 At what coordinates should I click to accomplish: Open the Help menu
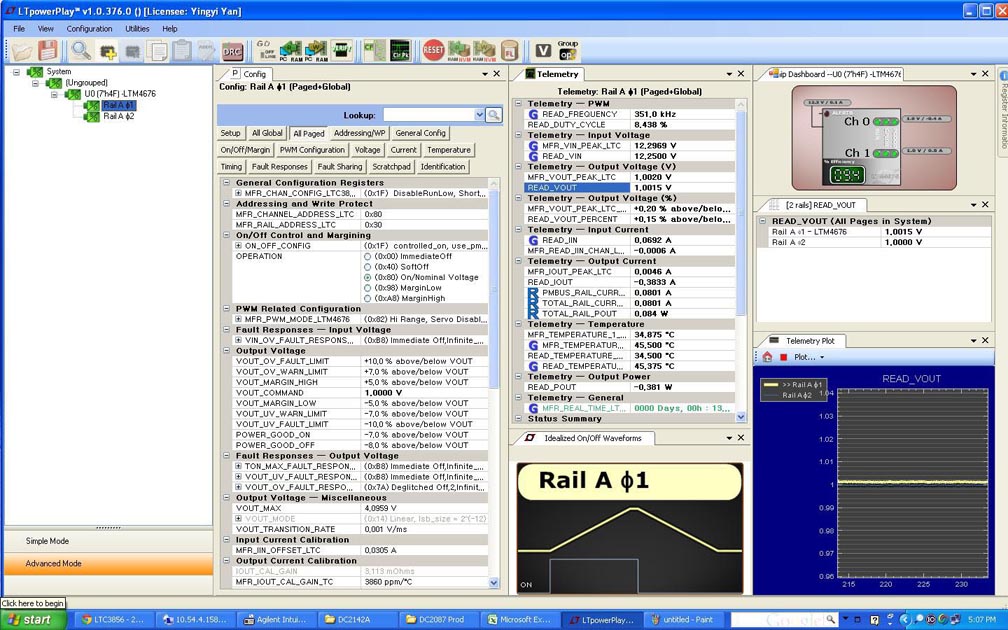[170, 29]
